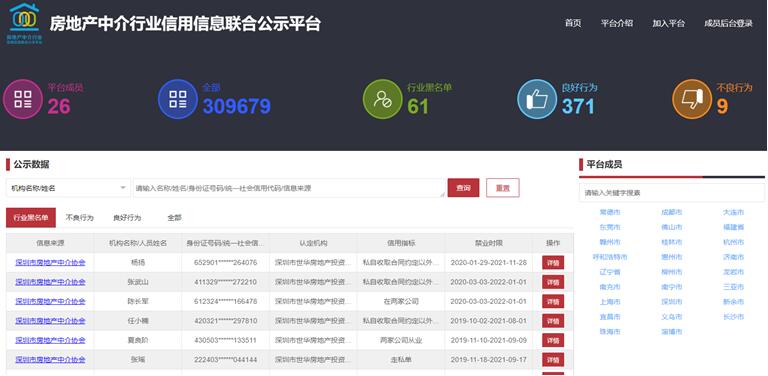Focus the name/ID search input field
768x376 pixels.
tap(289, 188)
